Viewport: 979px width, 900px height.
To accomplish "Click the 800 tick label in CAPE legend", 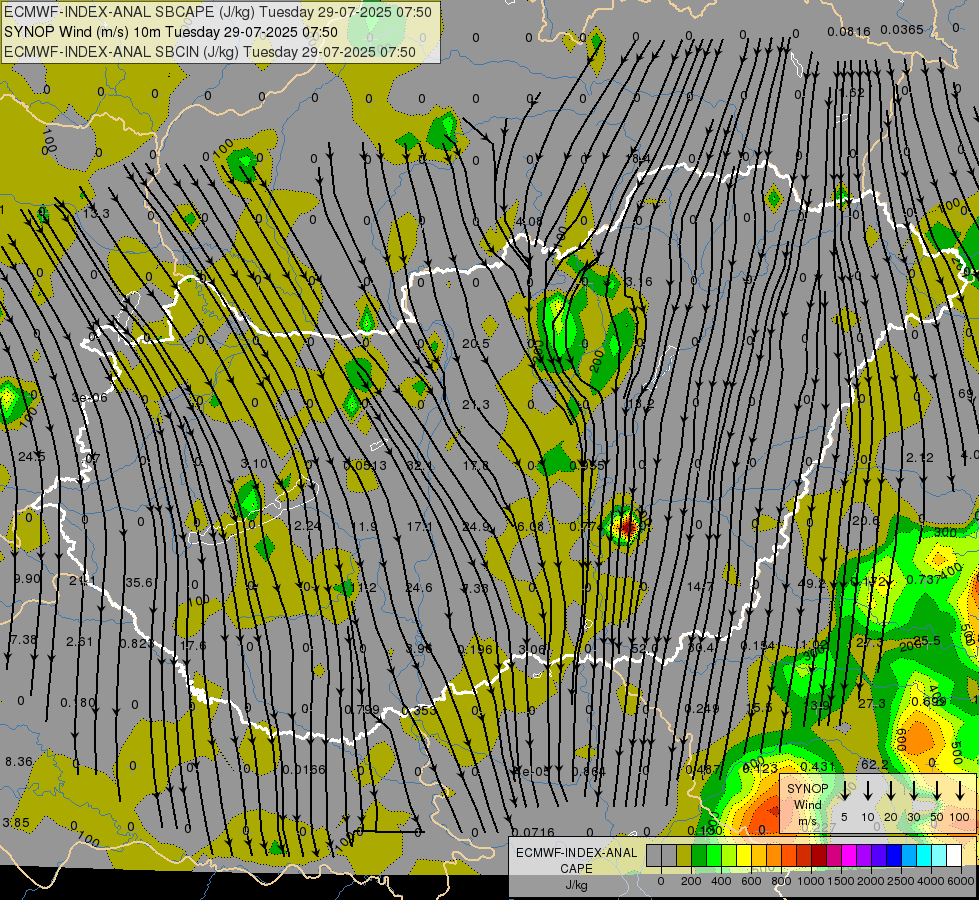I will (x=781, y=881).
